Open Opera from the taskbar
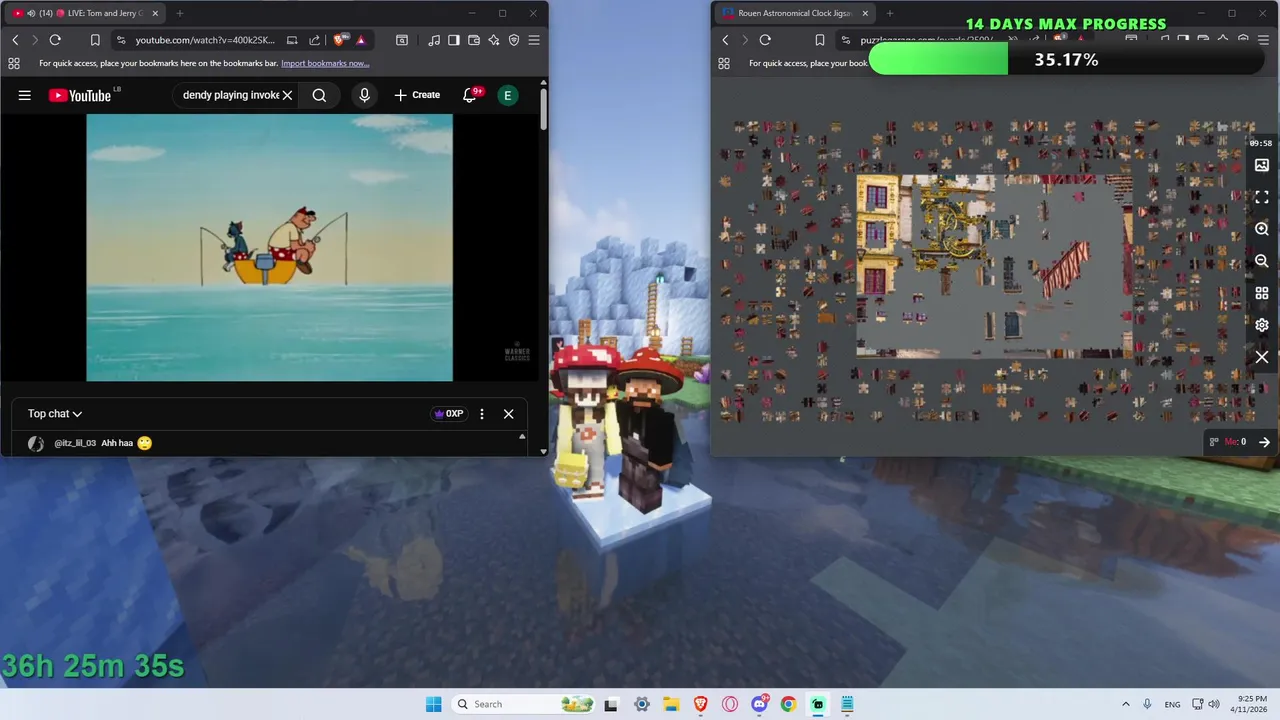This screenshot has height=720, width=1280. (730, 704)
